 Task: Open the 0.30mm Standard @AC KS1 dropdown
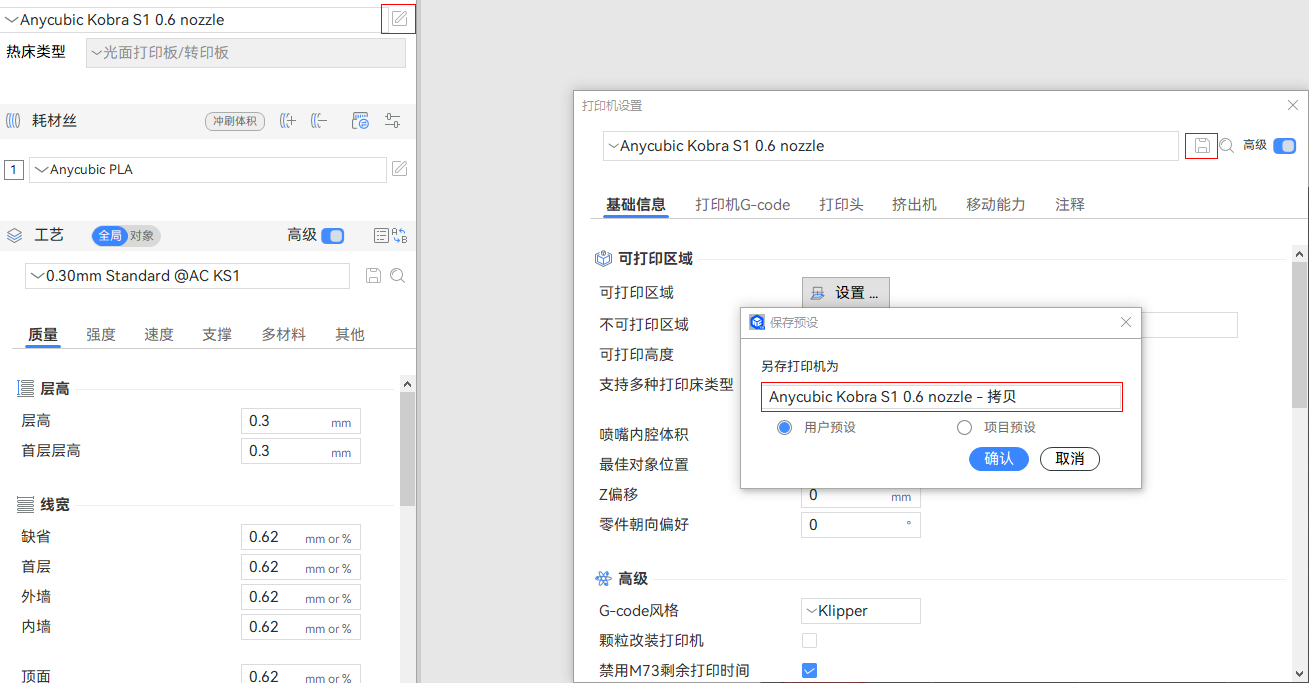187,276
